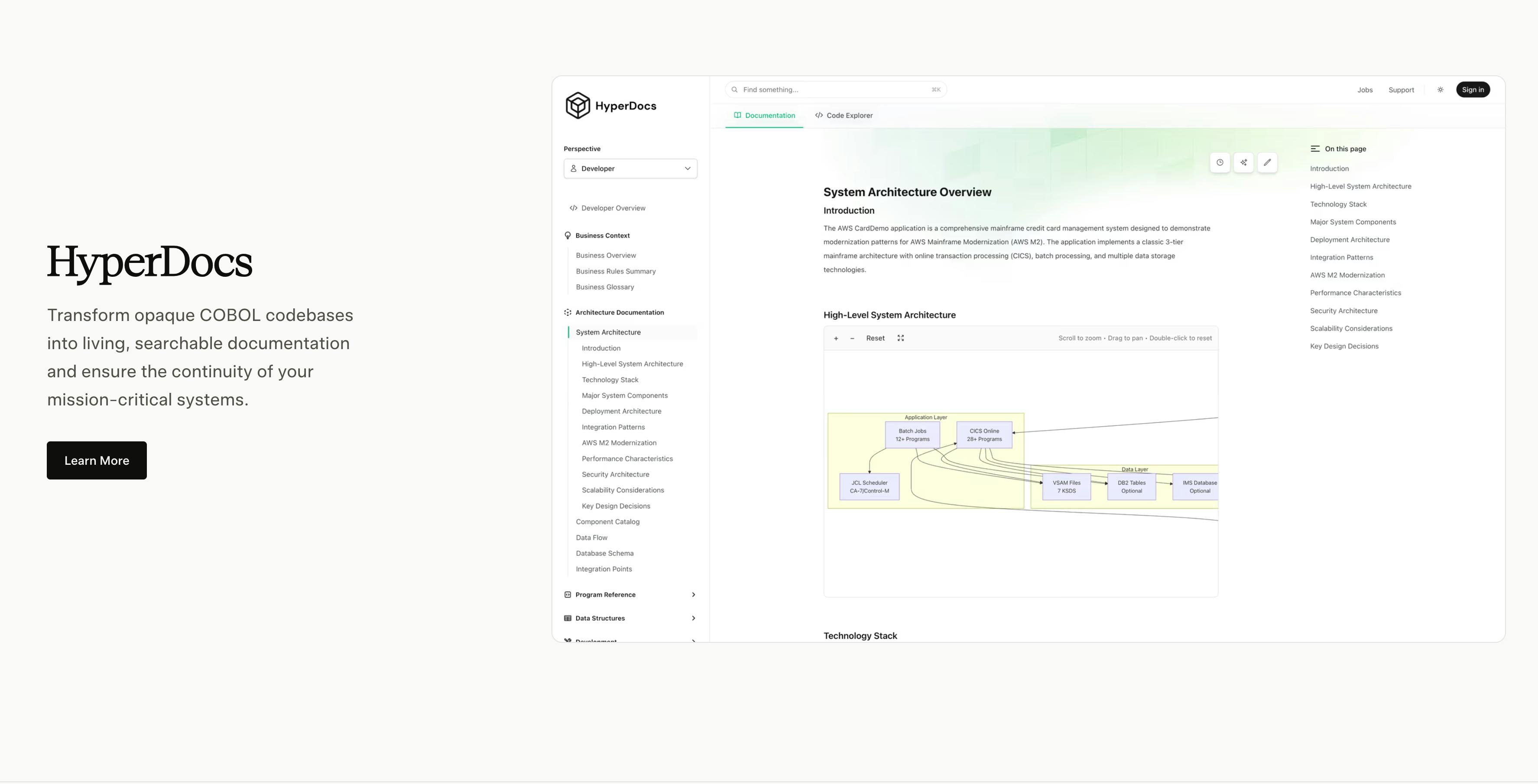
Task: Click the DB2 Tables node in the diagram
Action: [1132, 486]
